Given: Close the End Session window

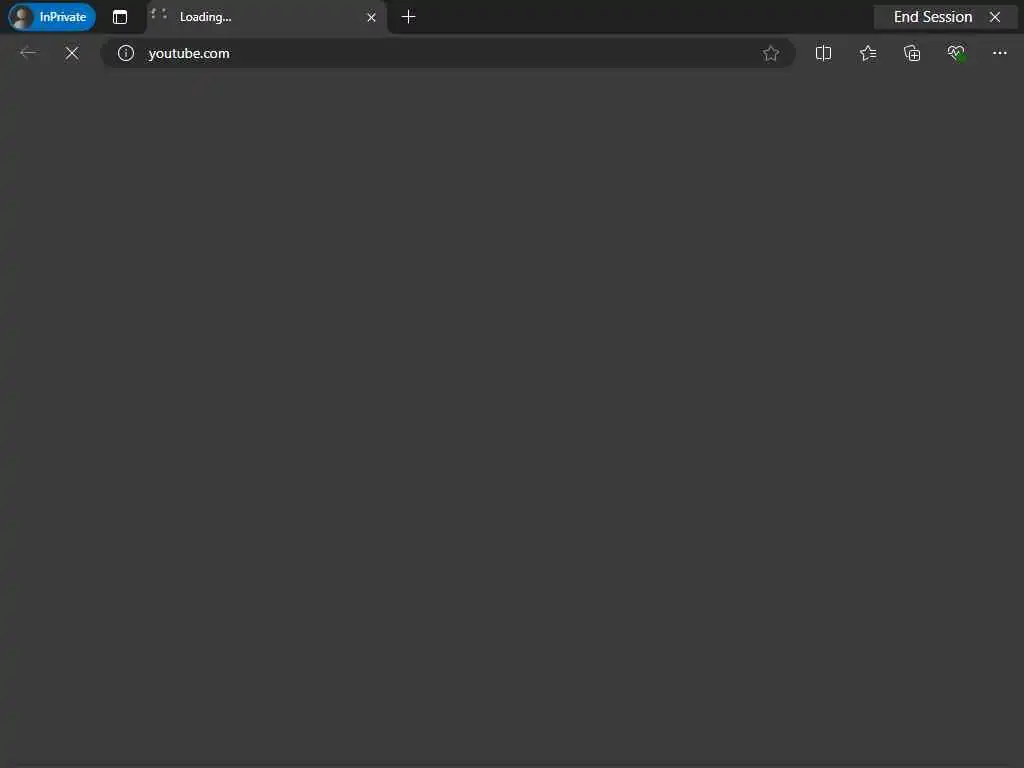Looking at the screenshot, I should [995, 17].
